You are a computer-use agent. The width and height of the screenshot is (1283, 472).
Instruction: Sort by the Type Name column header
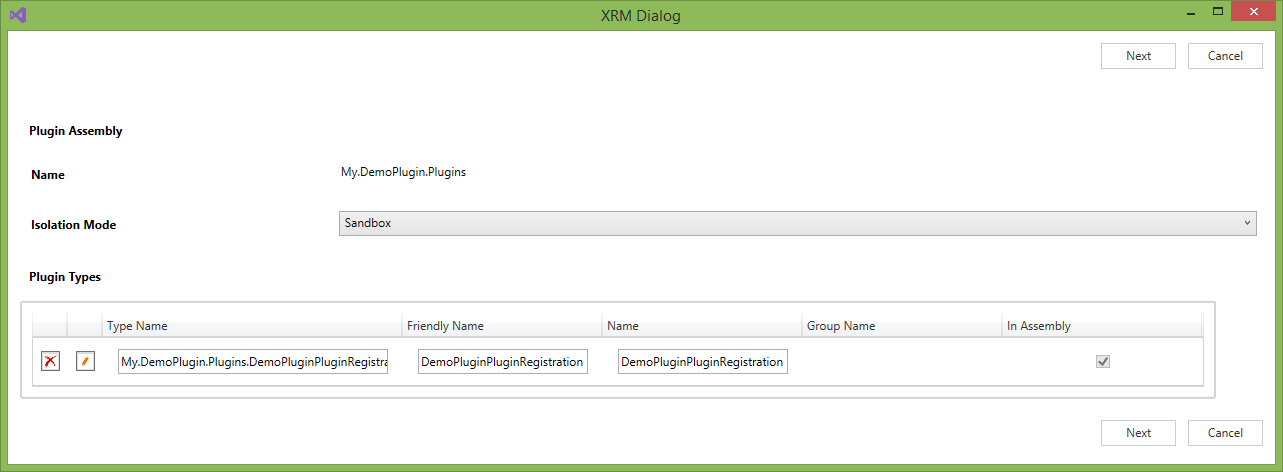click(x=251, y=326)
